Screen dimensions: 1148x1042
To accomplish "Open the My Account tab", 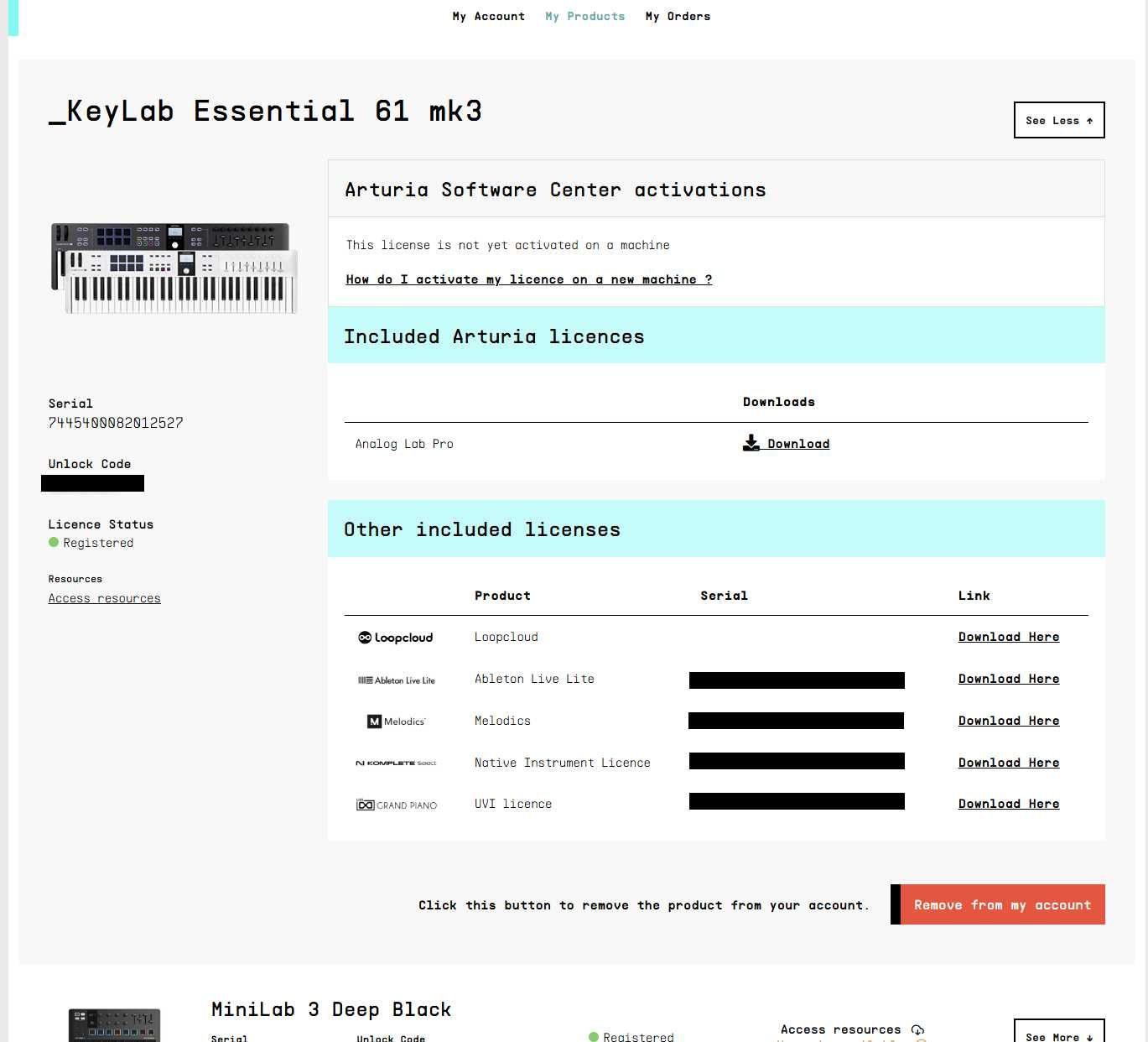I will coord(488,16).
